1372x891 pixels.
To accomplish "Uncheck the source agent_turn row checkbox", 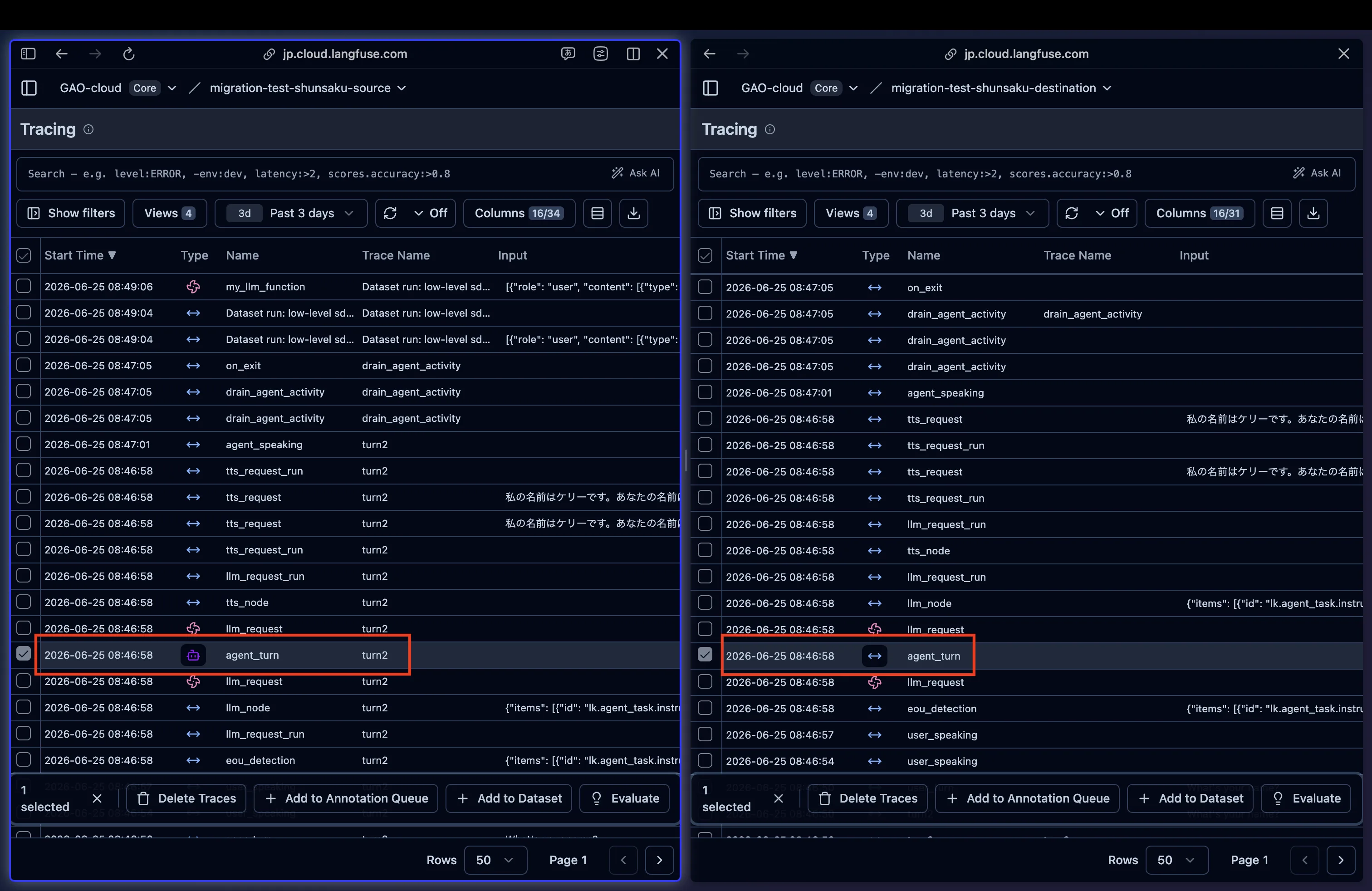I will [24, 654].
